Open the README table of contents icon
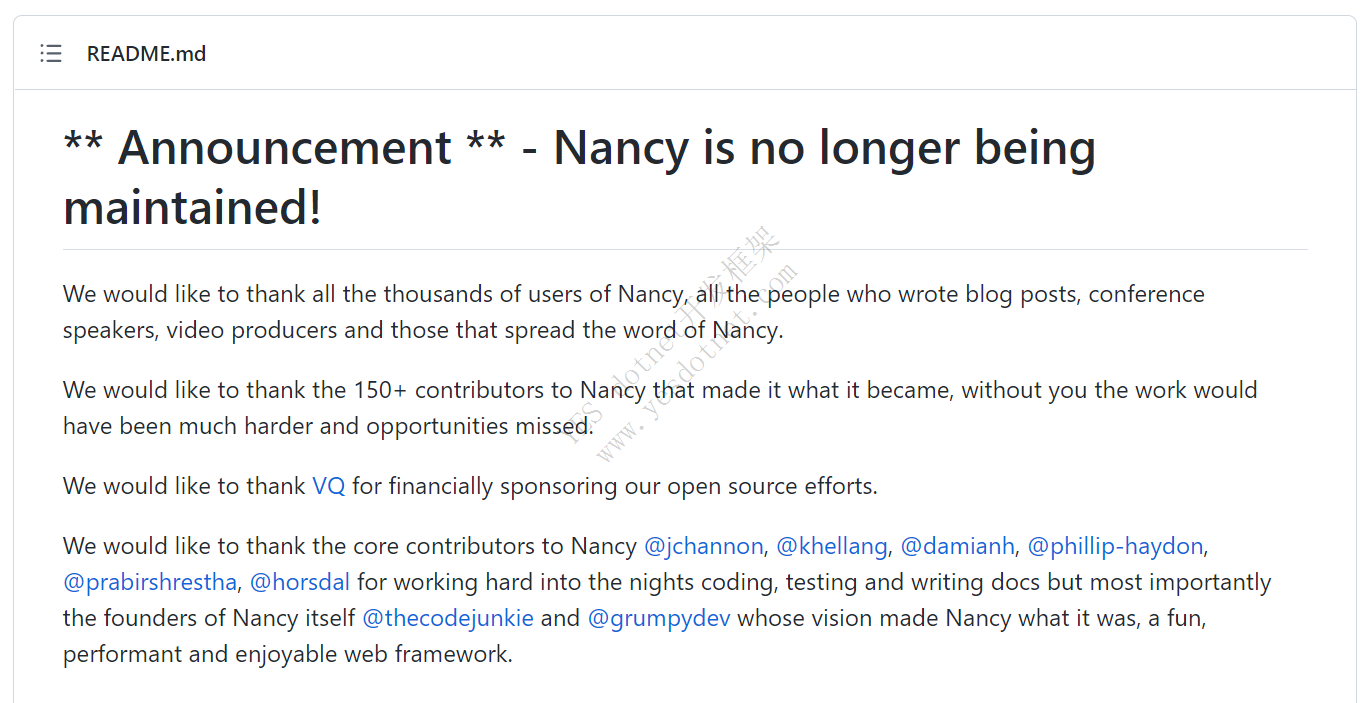Viewport: 1368px width, 703px height. click(51, 54)
